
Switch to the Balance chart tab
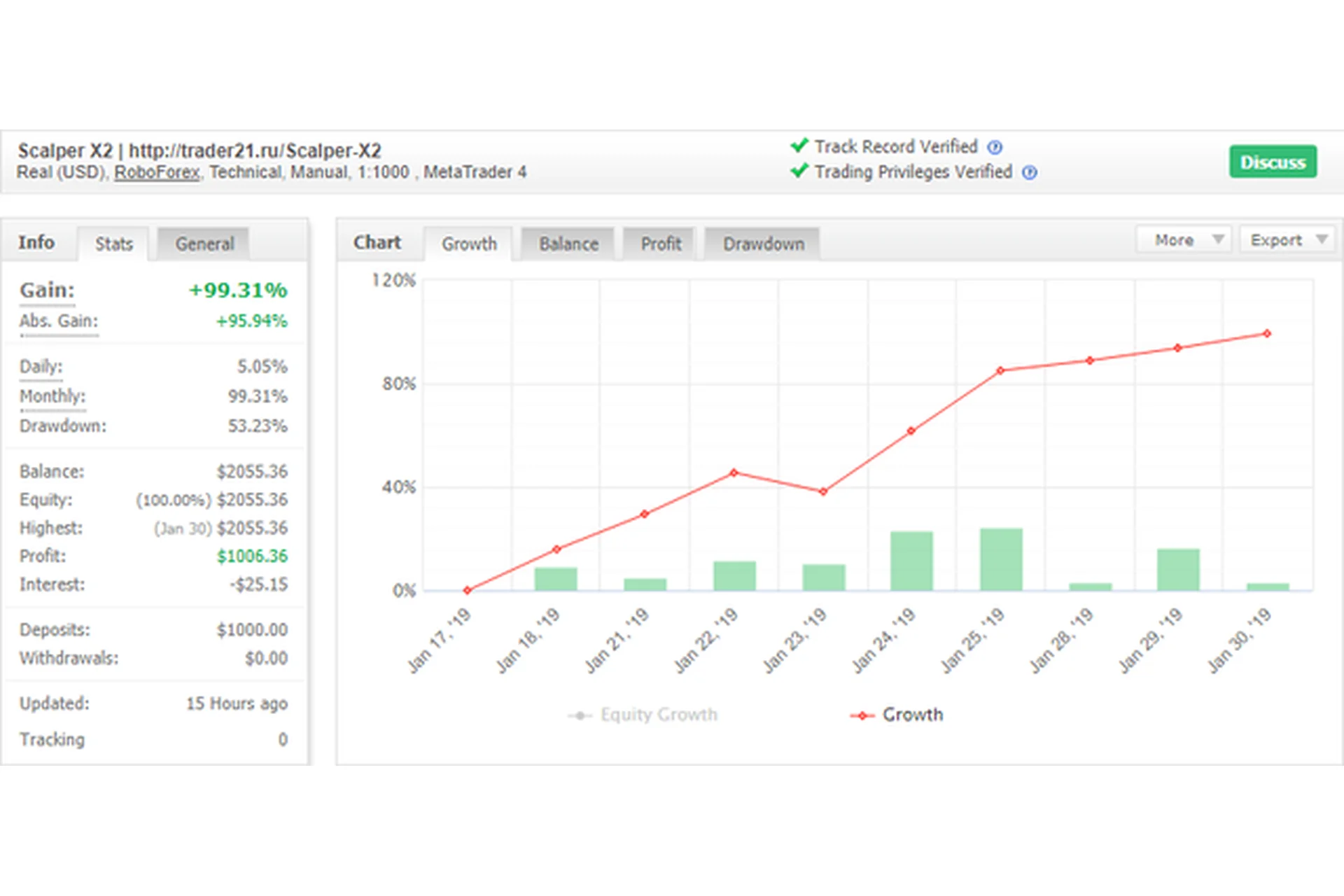click(568, 244)
